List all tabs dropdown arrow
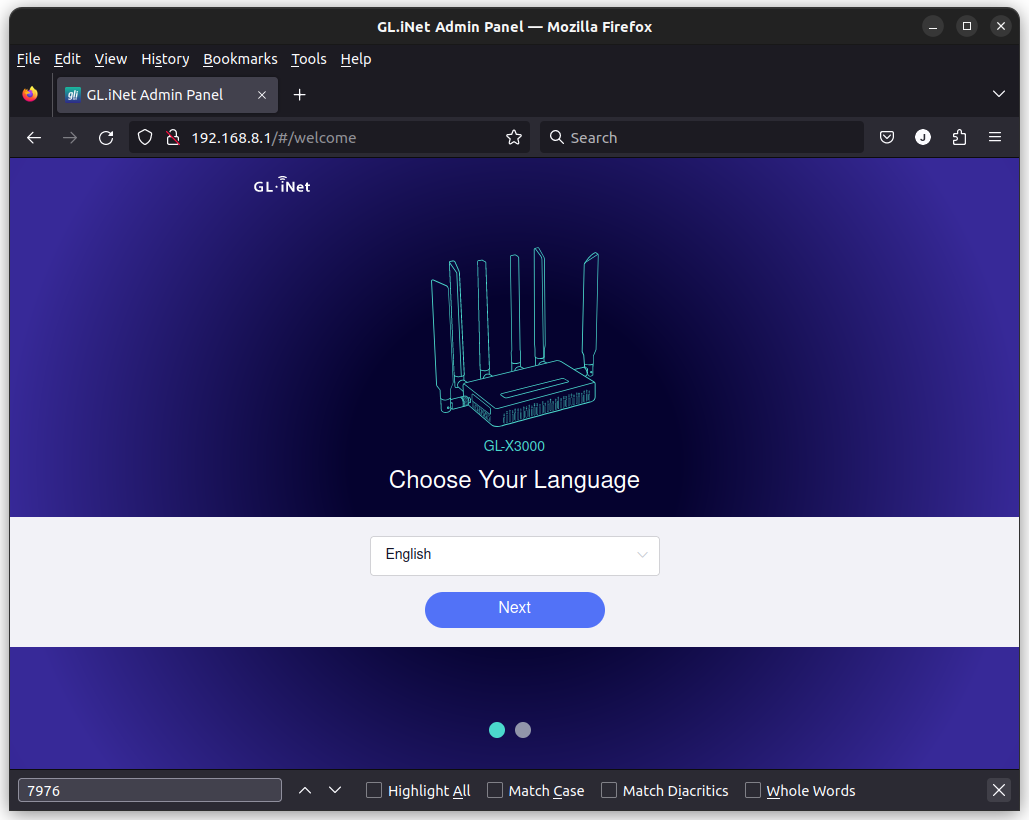1029x820 pixels. click(x=998, y=94)
